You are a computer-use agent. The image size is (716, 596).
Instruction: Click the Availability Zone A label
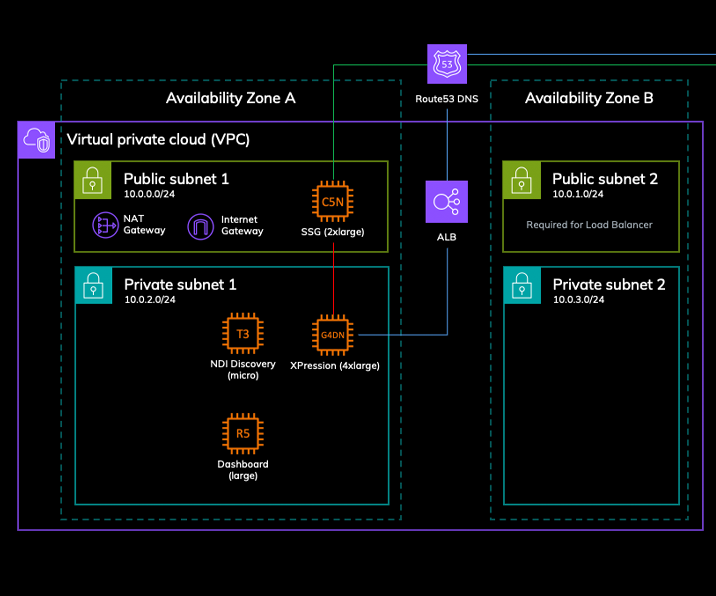pyautogui.click(x=230, y=98)
